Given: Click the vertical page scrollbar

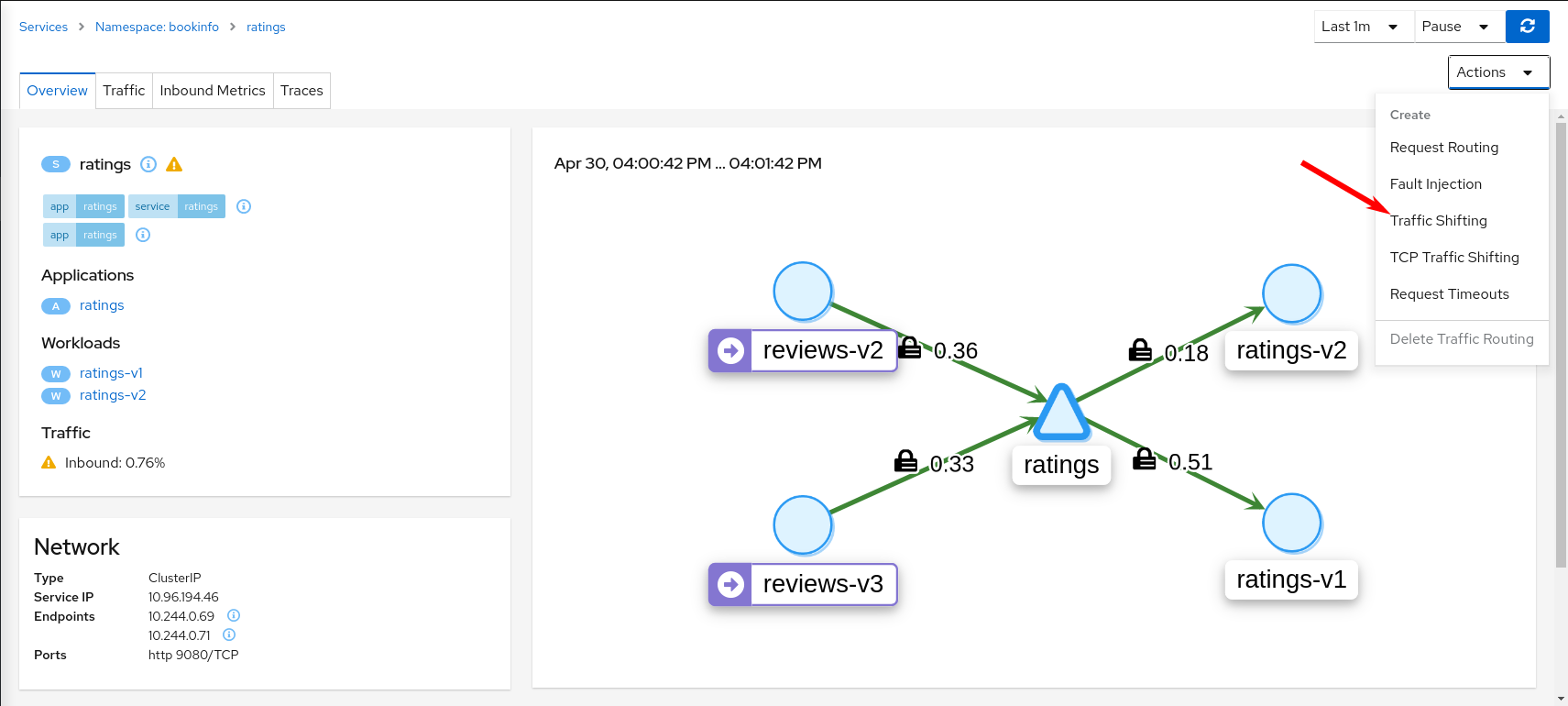Looking at the screenshot, I should [x=1562, y=346].
